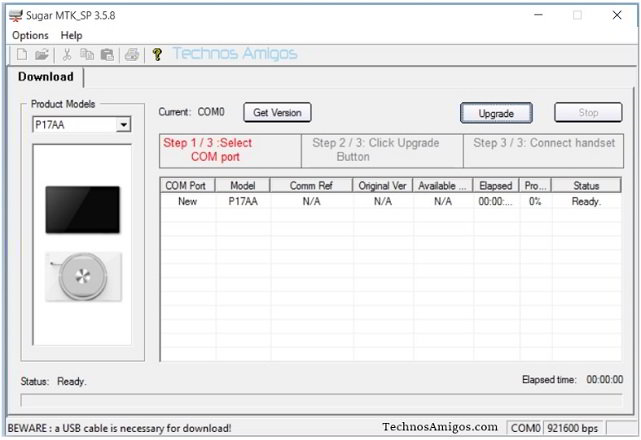This screenshot has height=440, width=641.
Task: Click the Comm Ref column header
Action: (x=311, y=186)
